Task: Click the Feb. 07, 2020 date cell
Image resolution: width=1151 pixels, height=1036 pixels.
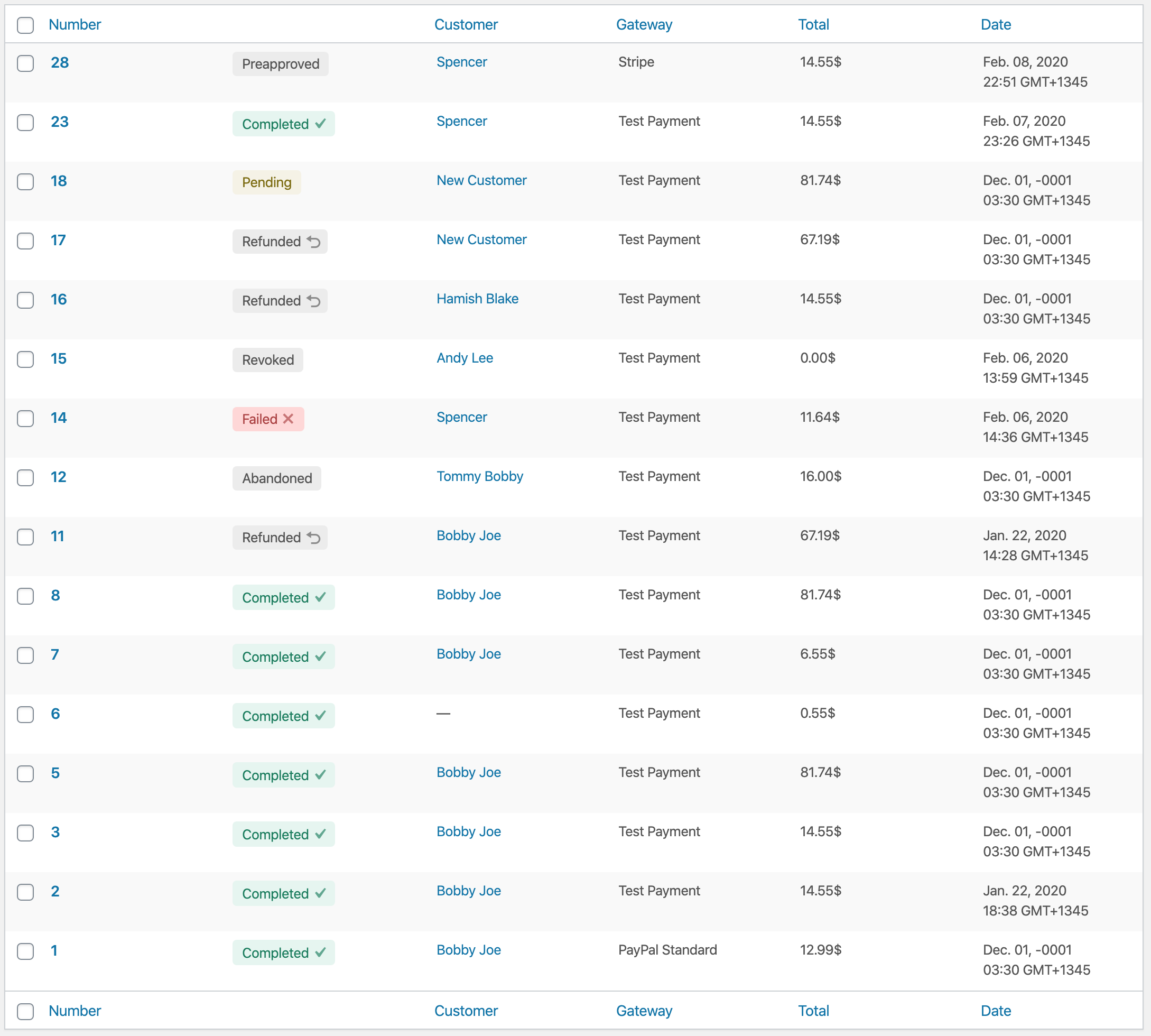Action: pyautogui.click(x=1036, y=131)
